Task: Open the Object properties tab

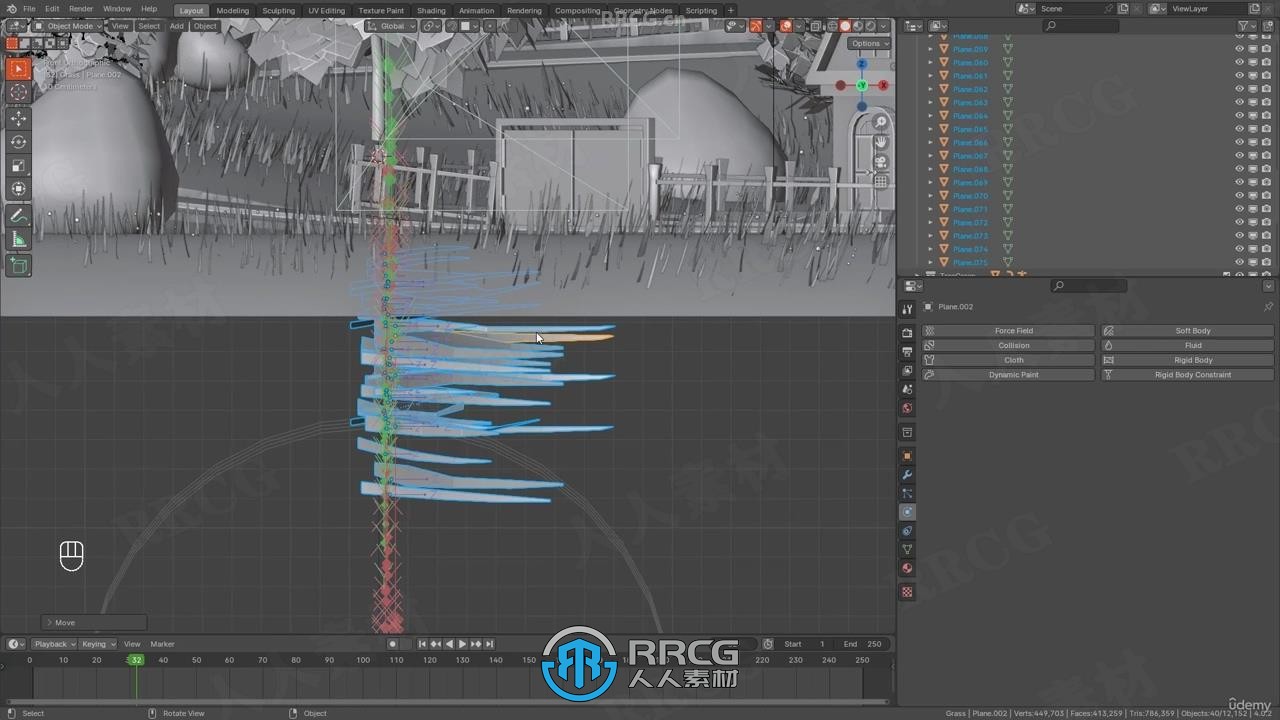Action: pyautogui.click(x=907, y=456)
